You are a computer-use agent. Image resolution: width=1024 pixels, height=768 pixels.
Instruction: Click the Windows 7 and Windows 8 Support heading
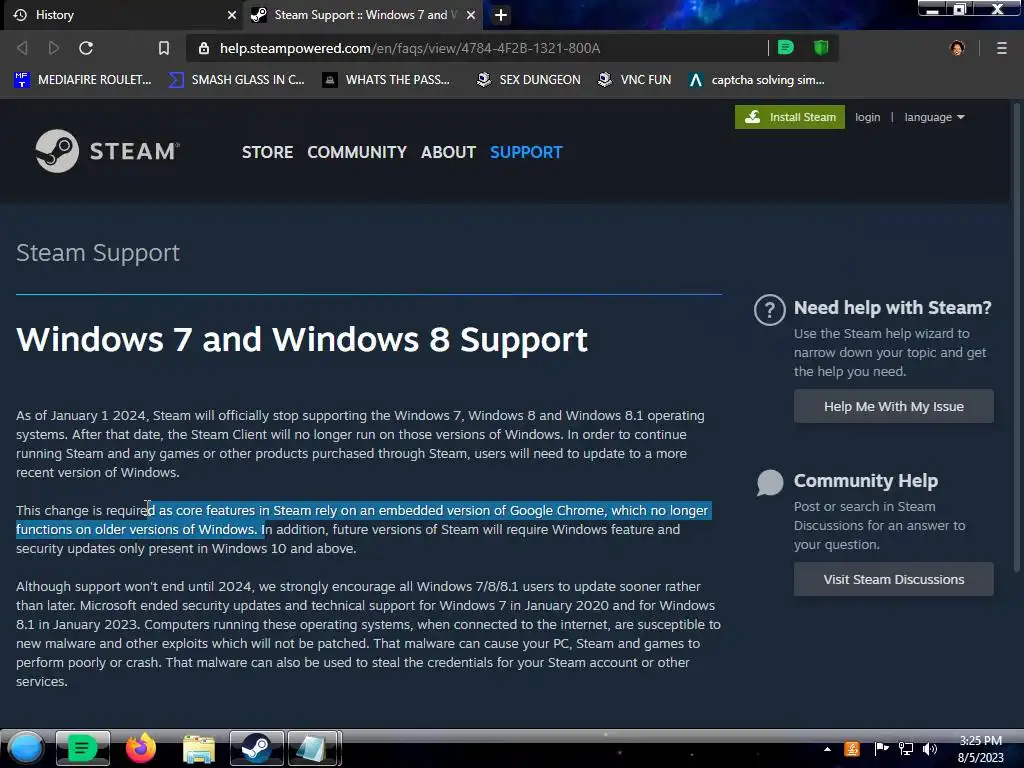302,340
